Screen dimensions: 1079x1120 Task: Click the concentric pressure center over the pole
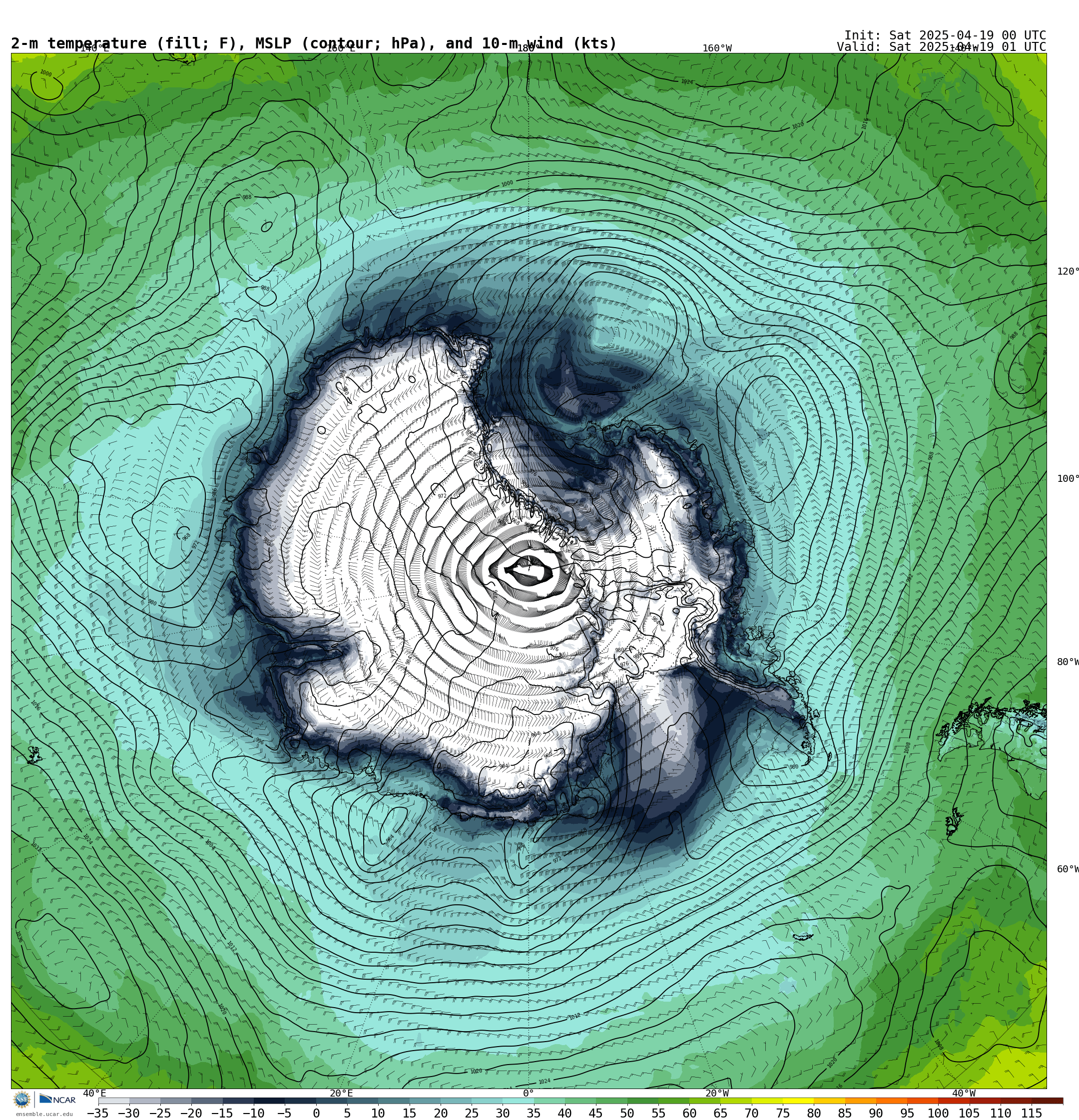point(528,569)
